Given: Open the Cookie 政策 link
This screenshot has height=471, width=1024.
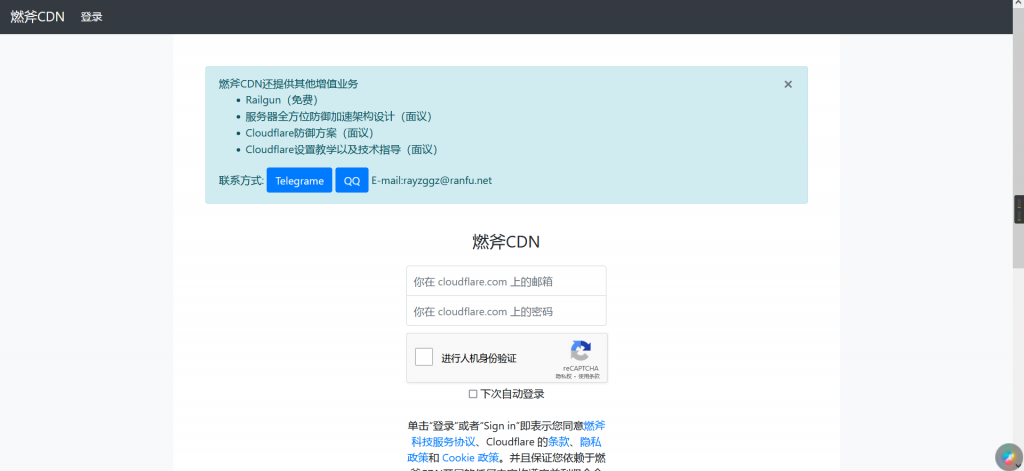Looking at the screenshot, I should click(470, 457).
